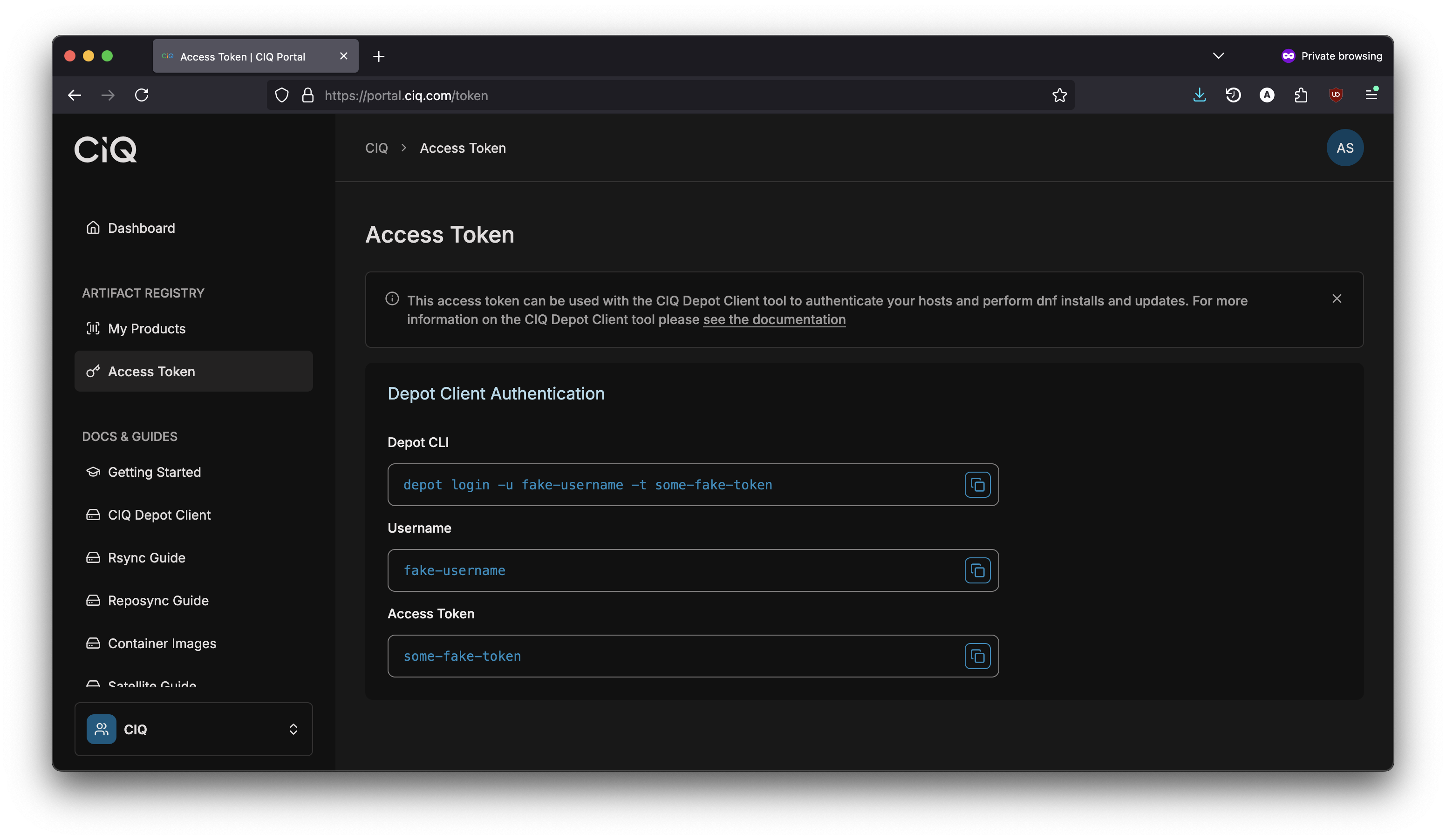The image size is (1446, 840).
Task: Open the Dashboard from the sidebar
Action: (141, 228)
